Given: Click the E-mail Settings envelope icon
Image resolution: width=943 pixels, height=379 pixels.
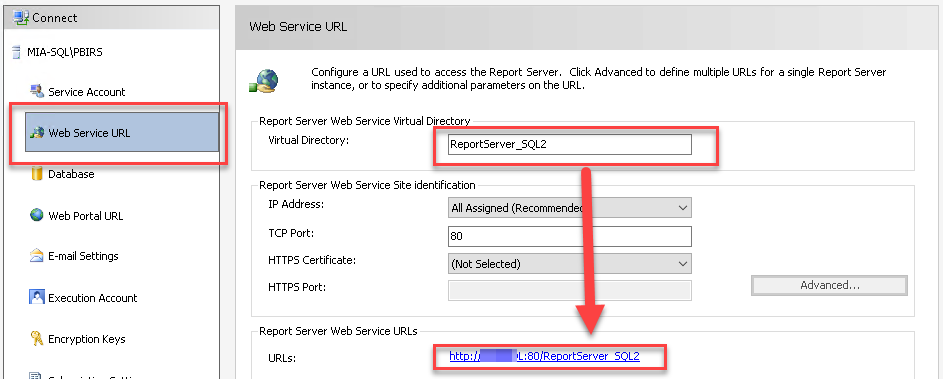Looking at the screenshot, I should coord(37,256).
